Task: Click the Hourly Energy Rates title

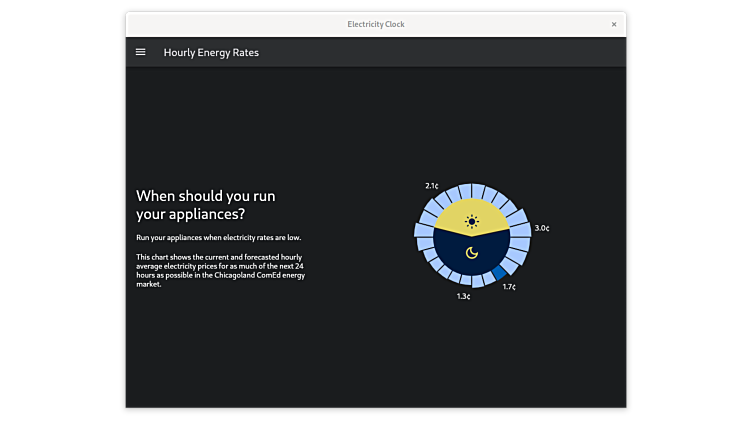Action: tap(211, 52)
